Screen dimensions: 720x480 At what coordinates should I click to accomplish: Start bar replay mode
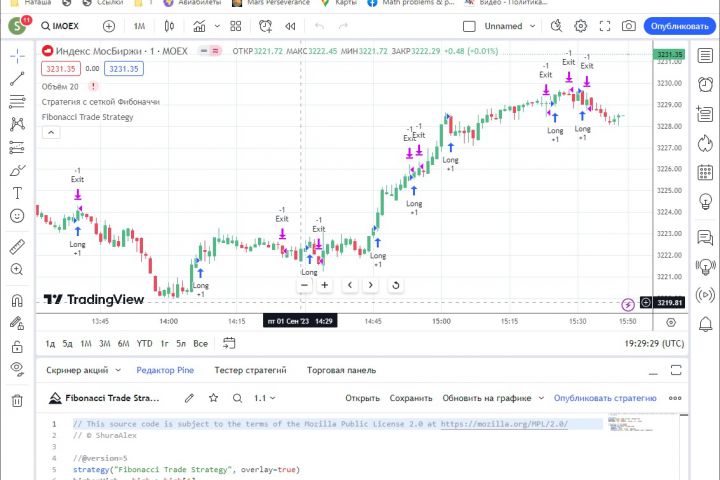(x=290, y=26)
